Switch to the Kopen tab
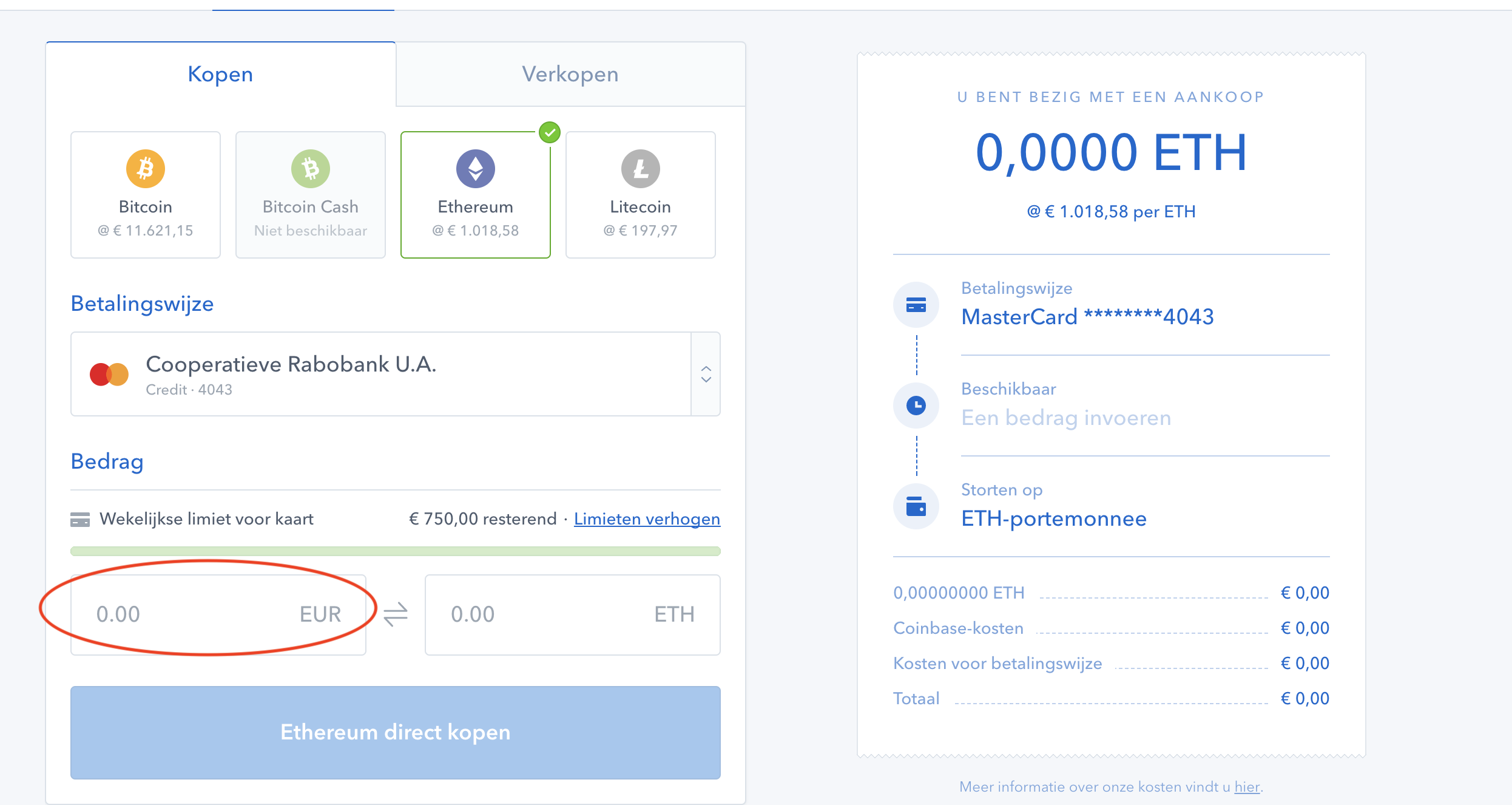Viewport: 1512px width, 805px height. click(x=220, y=74)
